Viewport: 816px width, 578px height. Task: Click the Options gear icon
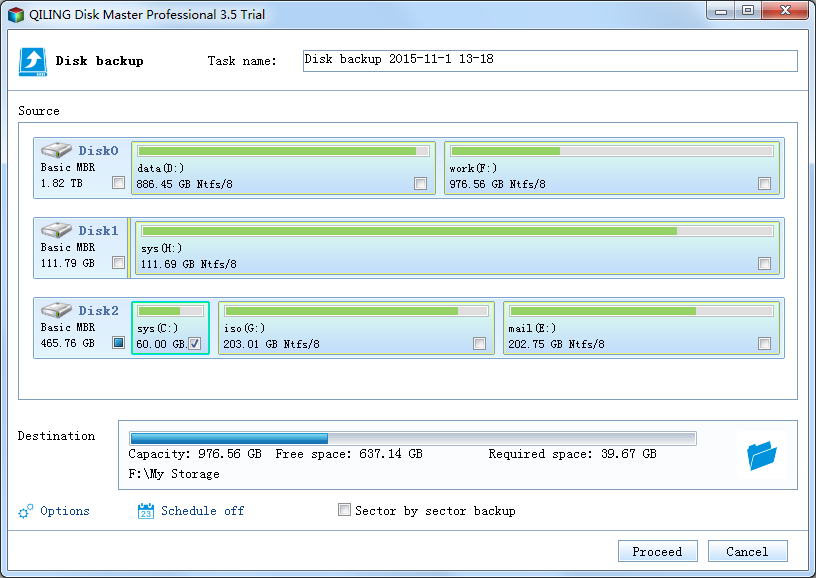(x=26, y=512)
